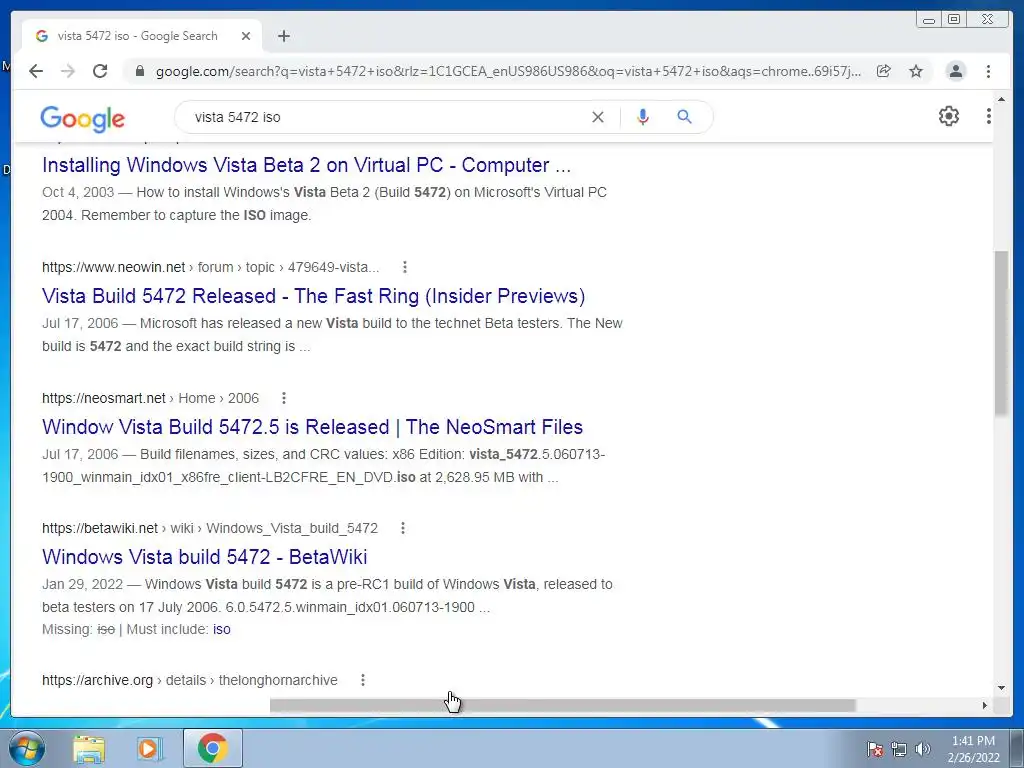Close the vista 5472 iso tab
1024x768 pixels.
pyautogui.click(x=246, y=36)
